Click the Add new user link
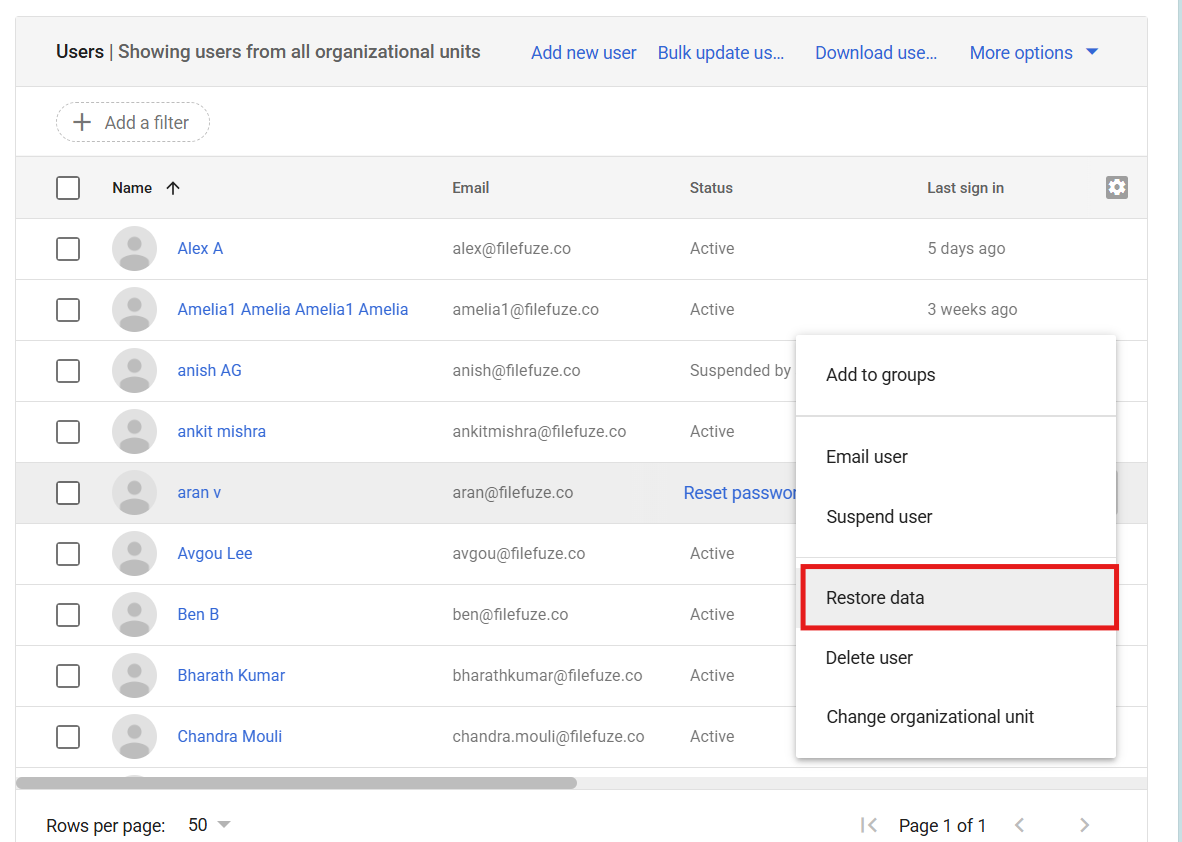This screenshot has height=842, width=1182. click(583, 52)
